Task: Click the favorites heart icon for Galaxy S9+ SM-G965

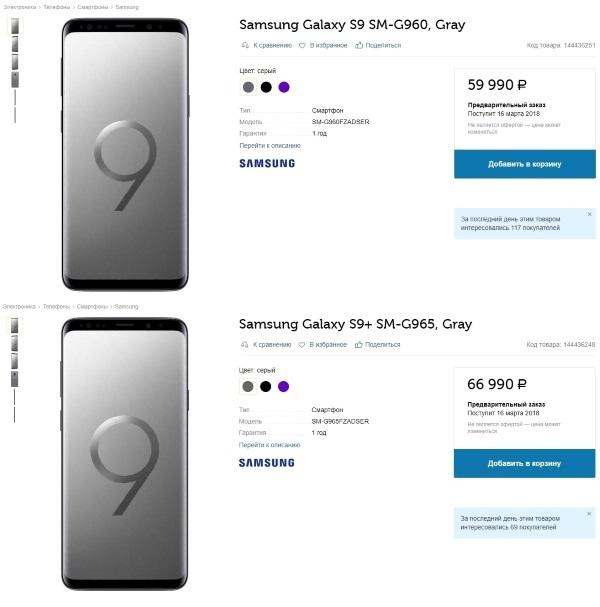Action: (x=302, y=345)
